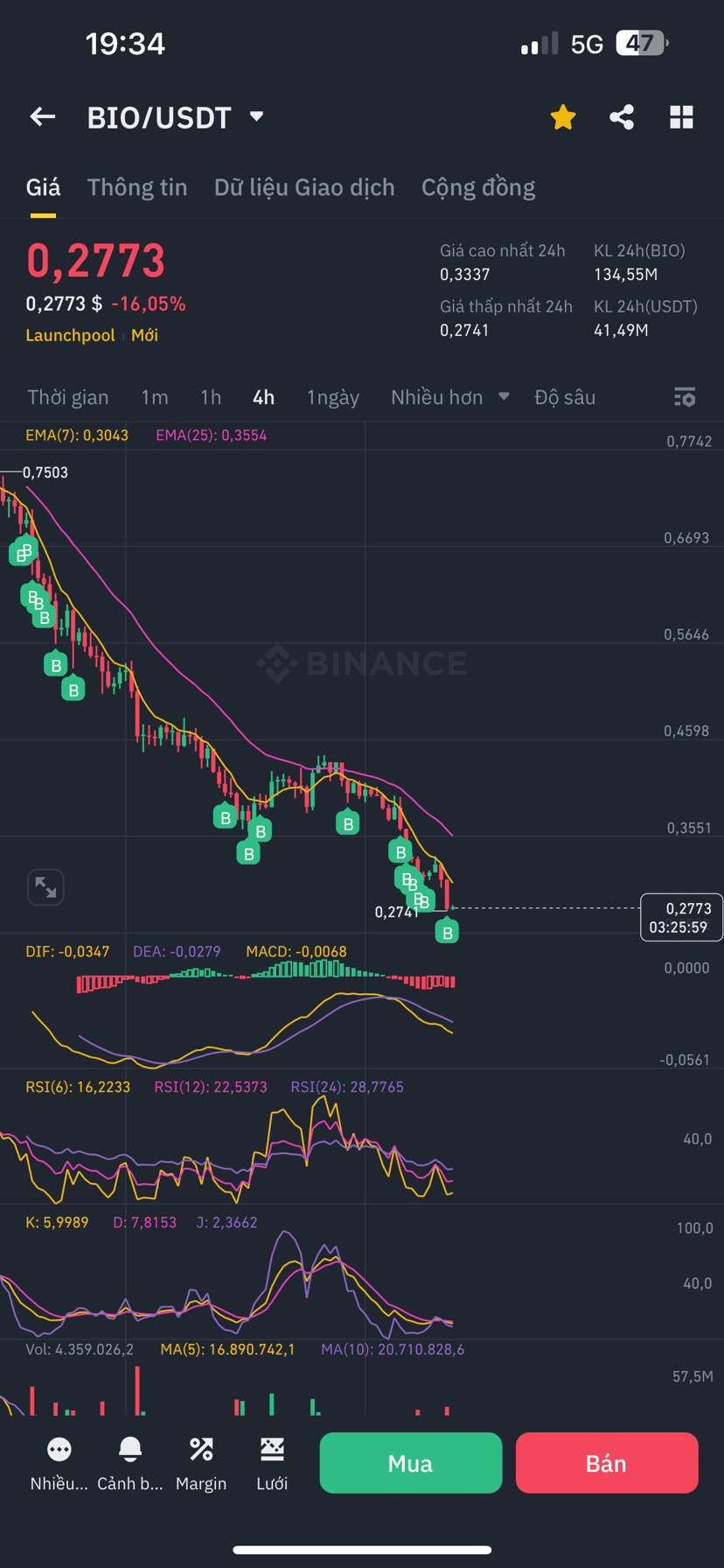Open the share icon
This screenshot has height=1568, width=724.
tap(622, 117)
